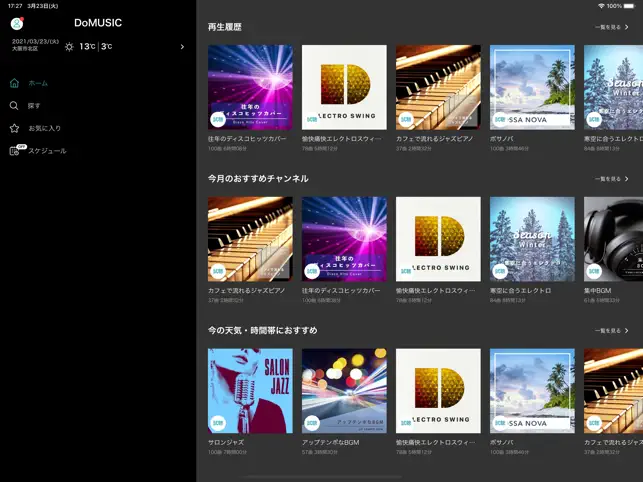643x482 pixels.
Task: Click the favorites star icon
Action: tap(14, 128)
